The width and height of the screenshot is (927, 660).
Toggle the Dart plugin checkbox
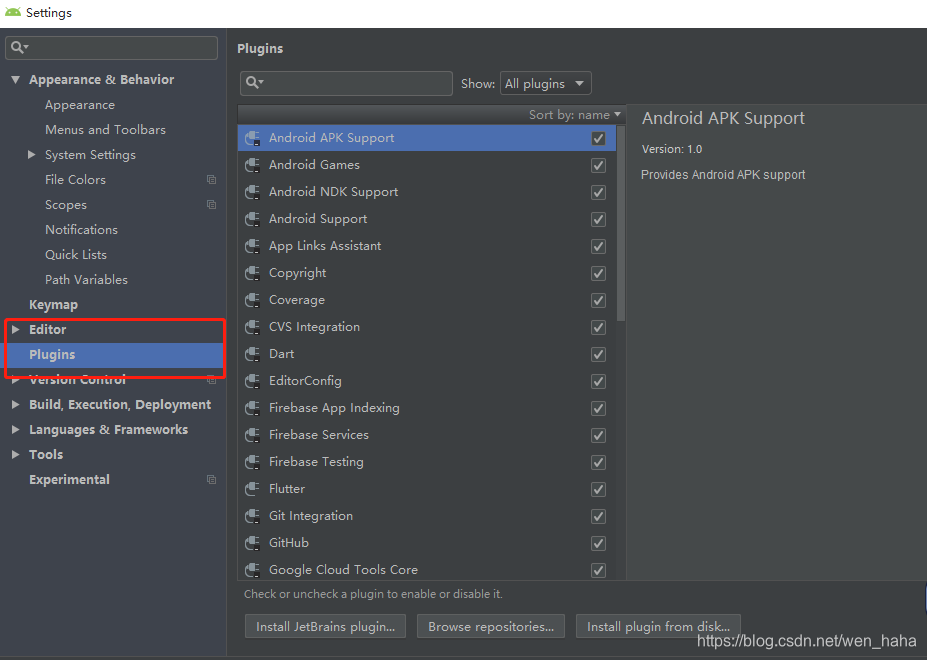598,355
